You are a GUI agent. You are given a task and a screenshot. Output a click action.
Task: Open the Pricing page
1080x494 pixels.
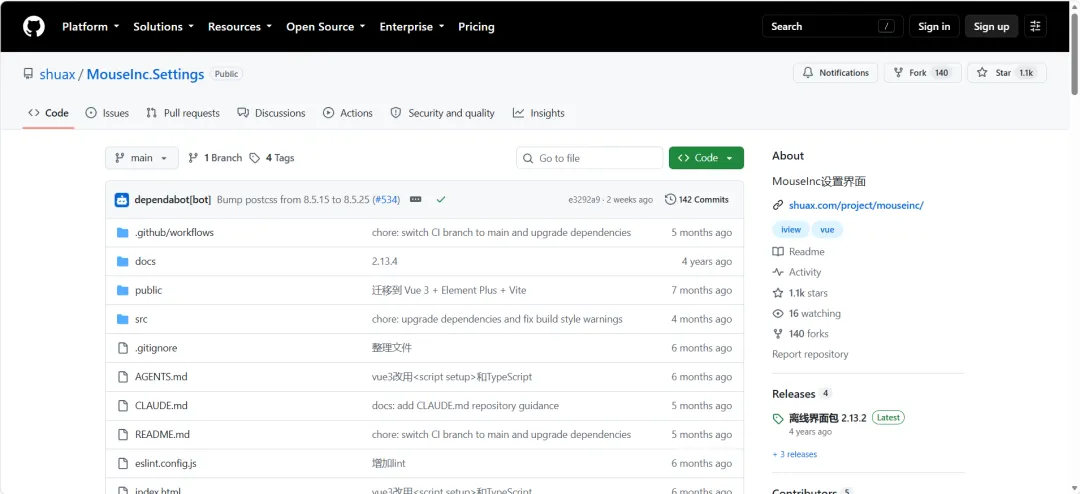(x=476, y=27)
